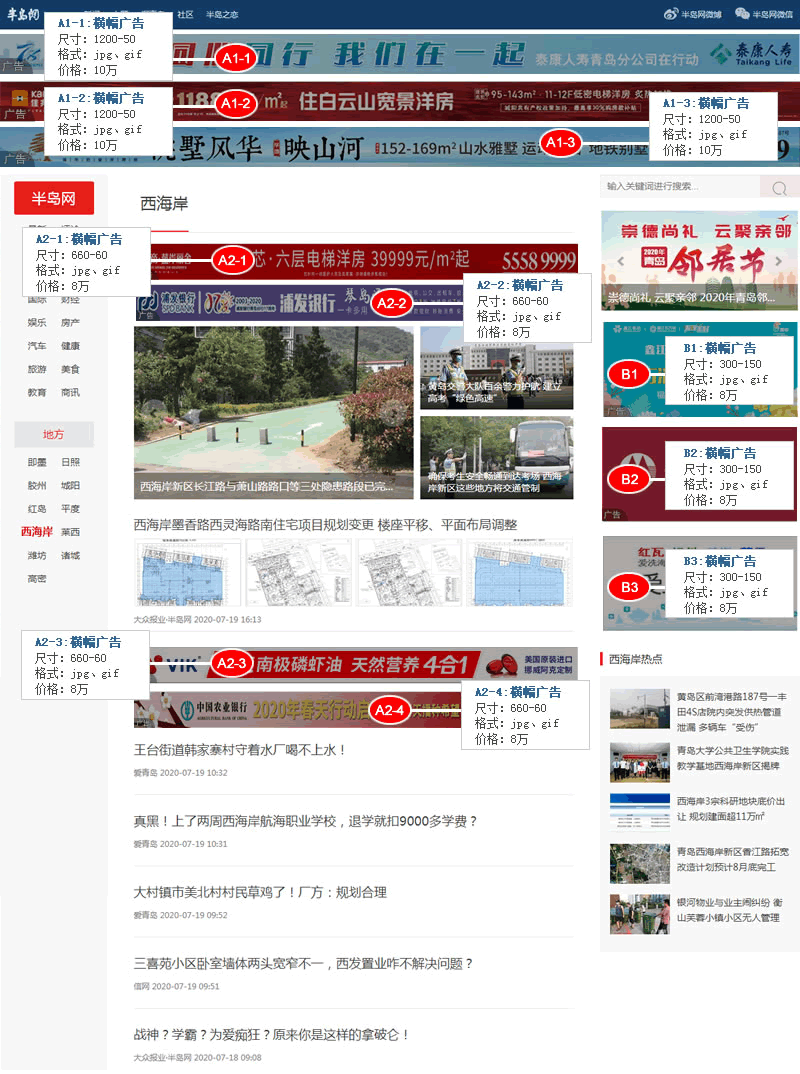Open hot item 青岛大学公共卫生学院 headline
Image resolution: width=800 pixels, height=1074 pixels.
pos(732,758)
